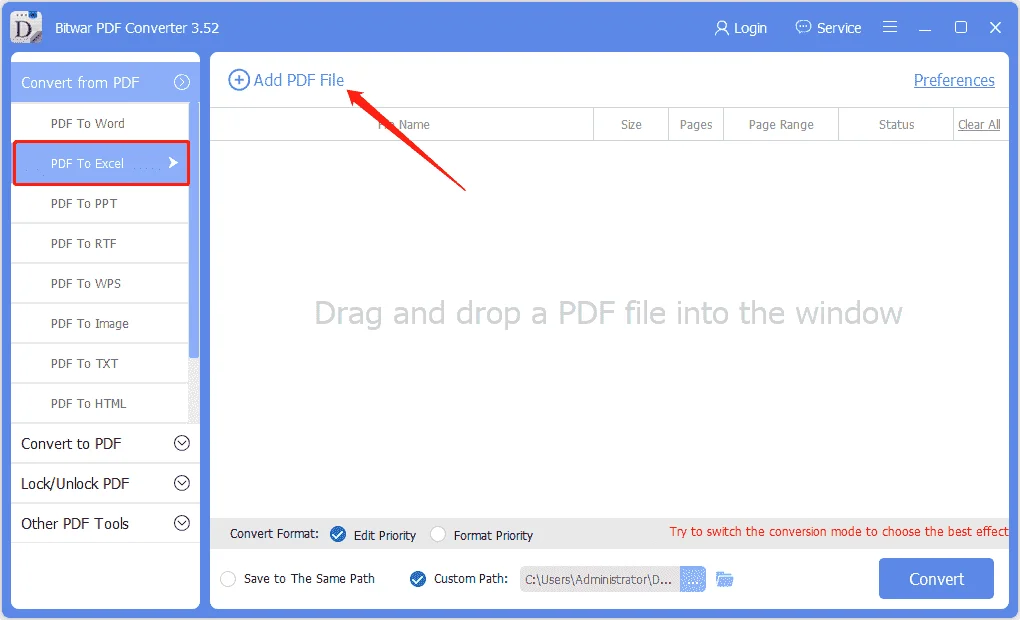Open the hamburger menu in title bar

point(890,27)
